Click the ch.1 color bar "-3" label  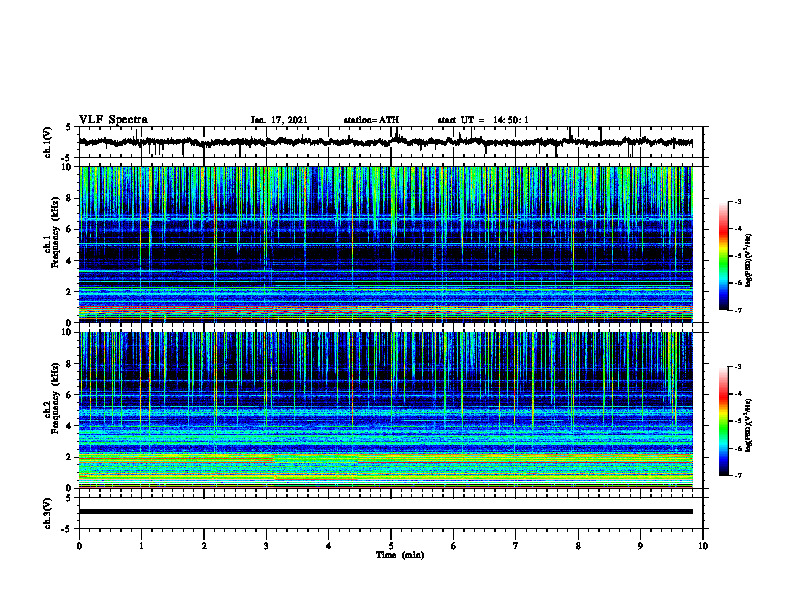tap(738, 202)
